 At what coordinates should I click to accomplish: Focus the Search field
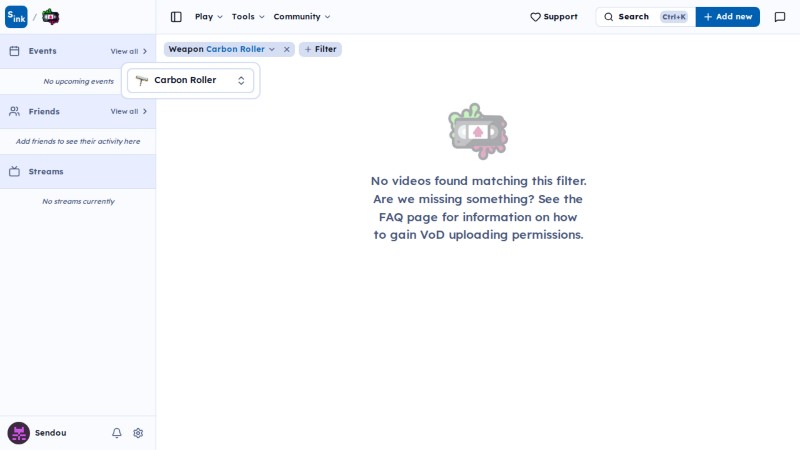(x=645, y=17)
